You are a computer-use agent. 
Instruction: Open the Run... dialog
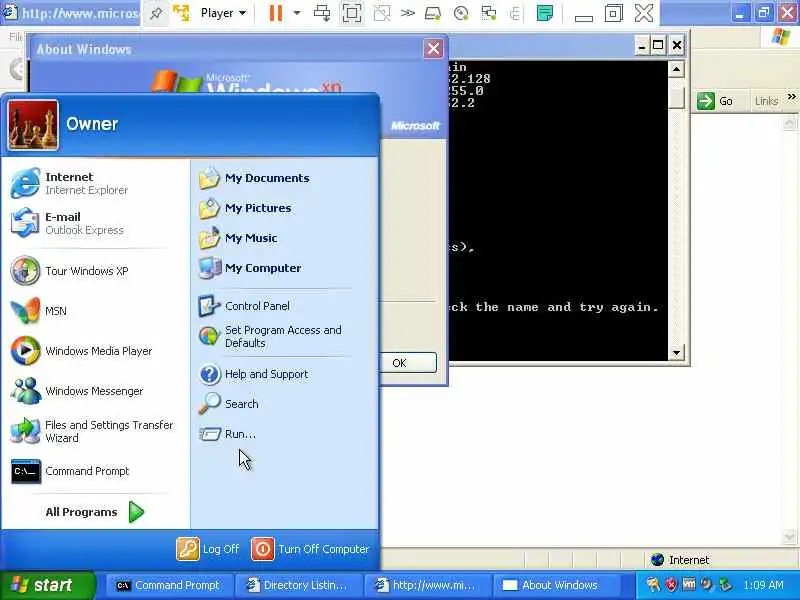coord(228,434)
